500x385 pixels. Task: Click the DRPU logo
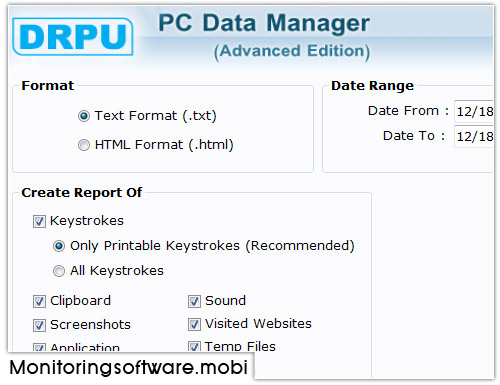click(x=73, y=36)
